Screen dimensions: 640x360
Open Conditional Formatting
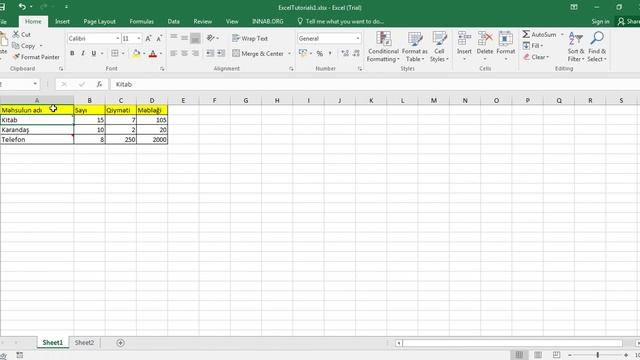(x=383, y=47)
